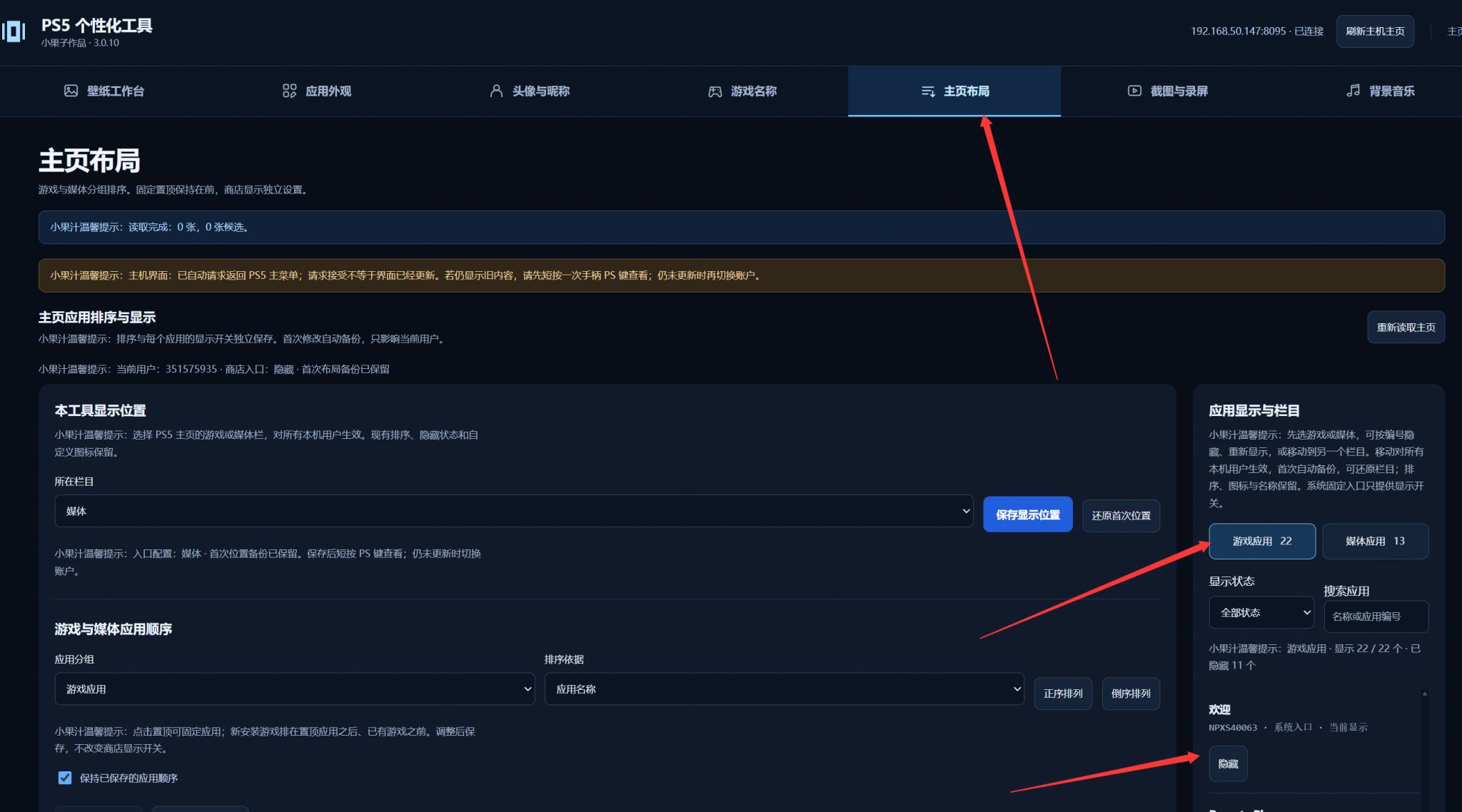
Task: Click the app appearance grid icon
Action: (x=289, y=91)
